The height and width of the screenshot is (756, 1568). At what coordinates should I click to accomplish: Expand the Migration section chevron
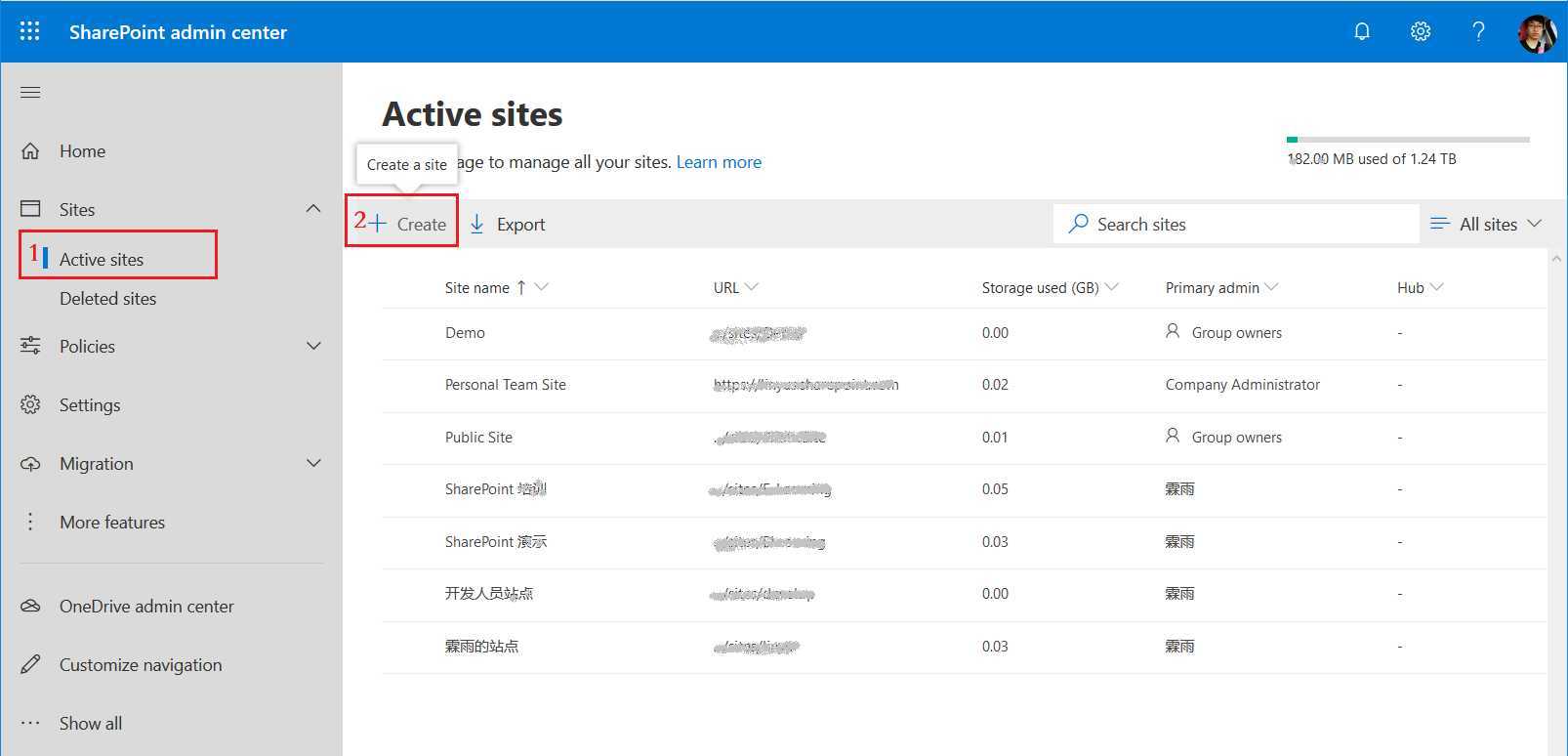[313, 463]
